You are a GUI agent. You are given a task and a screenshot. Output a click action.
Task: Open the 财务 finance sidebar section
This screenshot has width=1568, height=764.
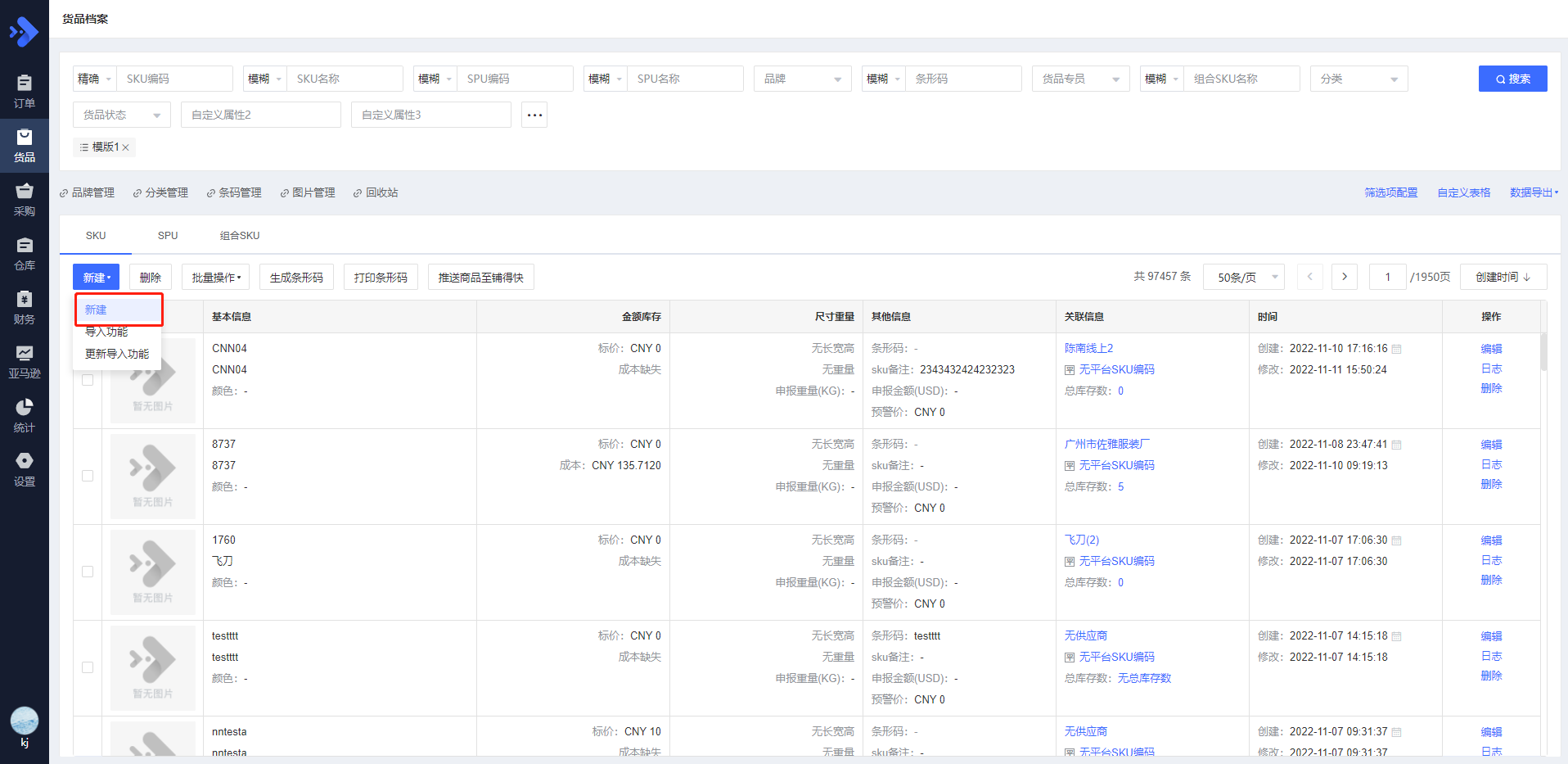point(25,308)
